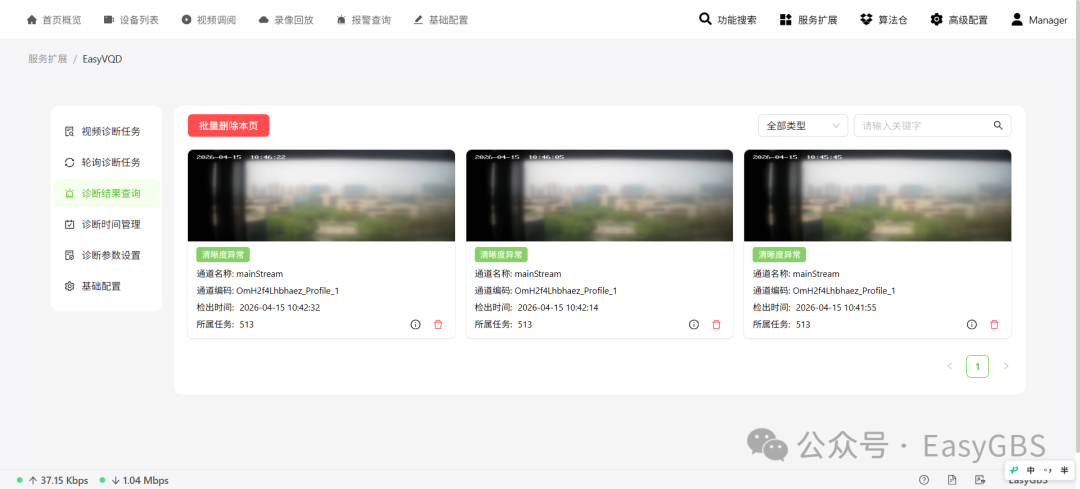Viewport: 1080px width, 489px height.
Task: Open the snapshot thumbnail stamped 10:46:22
Action: [321, 196]
